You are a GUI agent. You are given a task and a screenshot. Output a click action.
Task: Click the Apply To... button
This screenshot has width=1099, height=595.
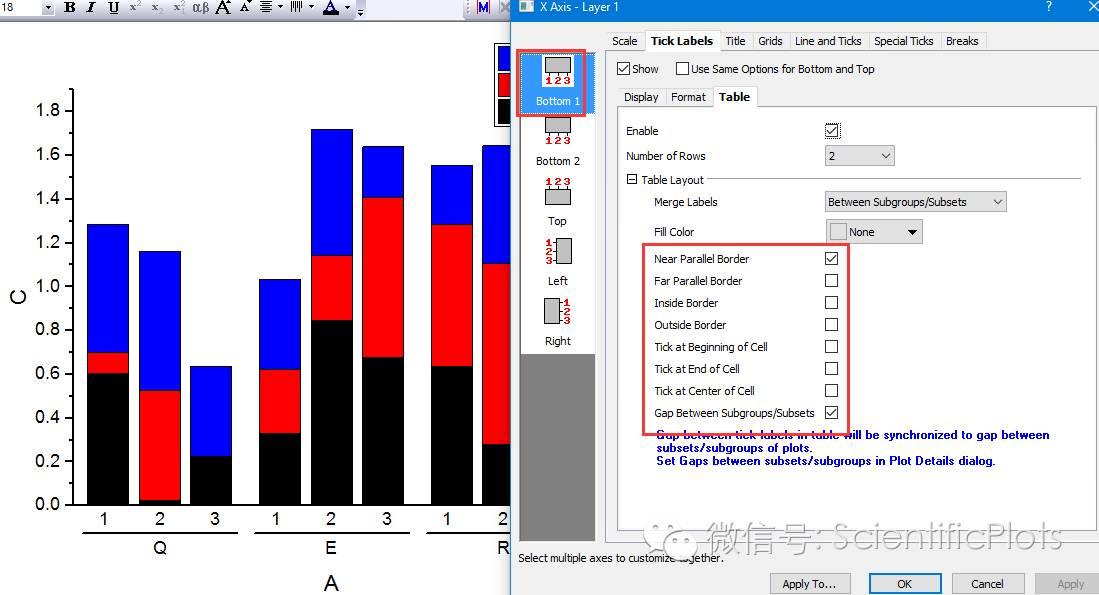click(810, 584)
